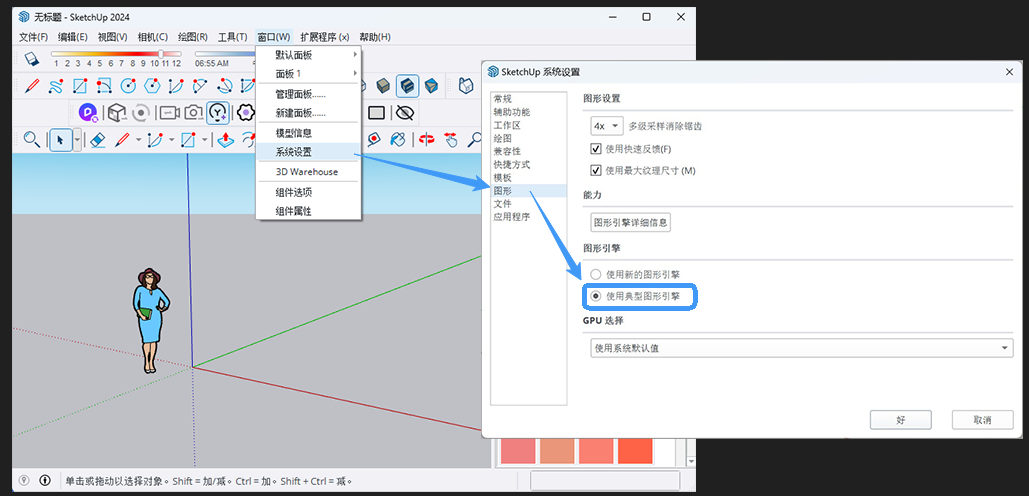This screenshot has width=1029, height=496.
Task: Activate the Orbit tool
Action: coord(427,139)
